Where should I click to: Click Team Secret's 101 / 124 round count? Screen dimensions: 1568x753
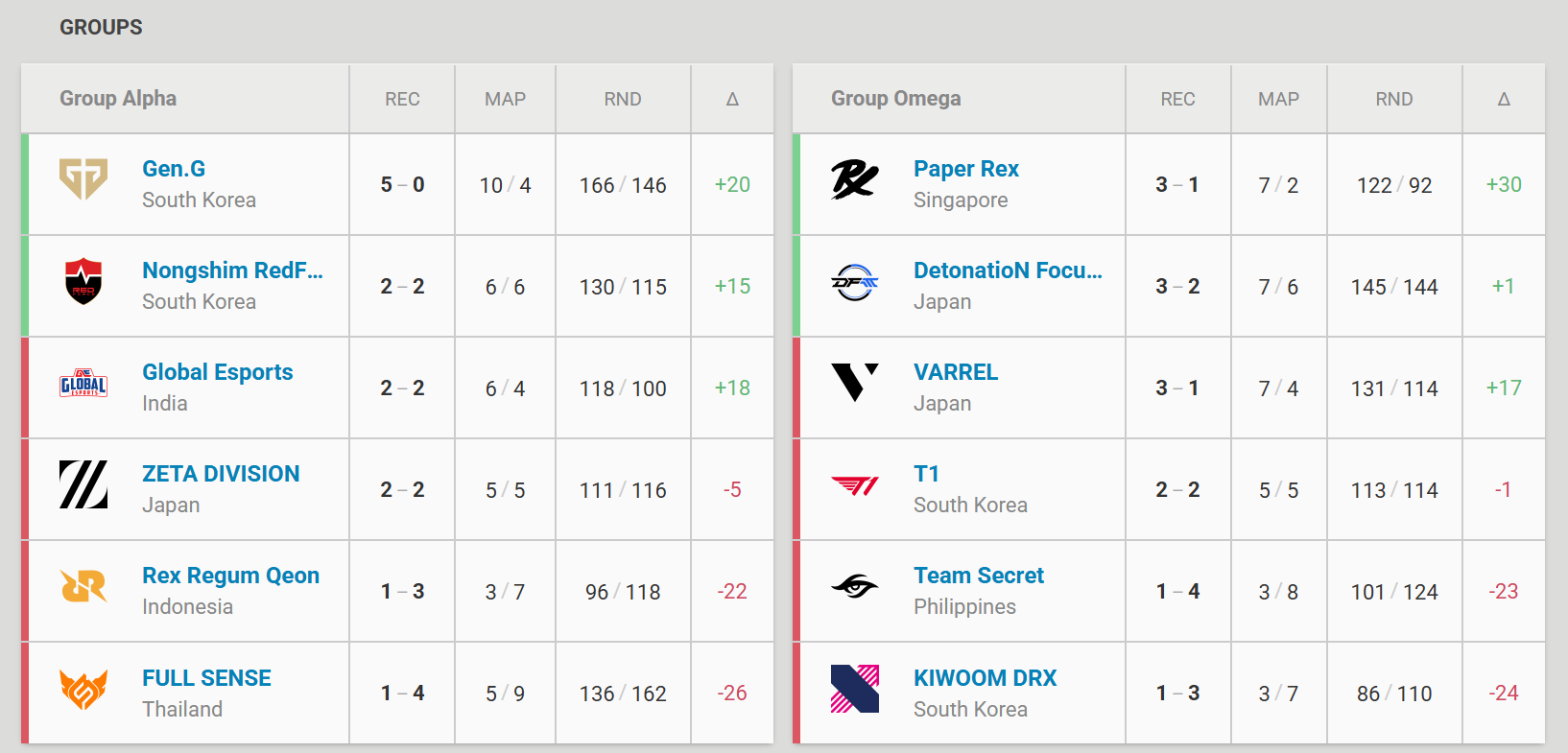[x=1394, y=592]
